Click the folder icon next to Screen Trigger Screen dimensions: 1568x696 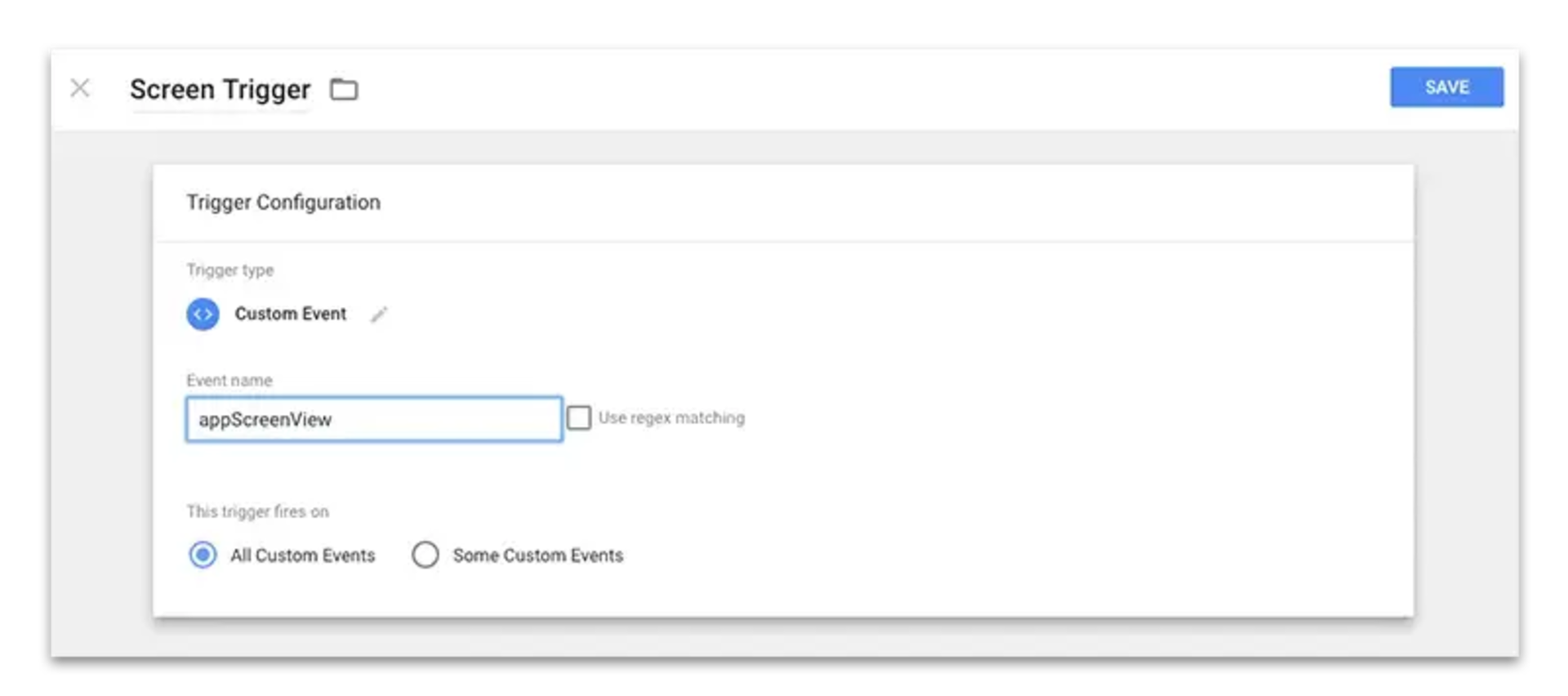click(x=344, y=89)
